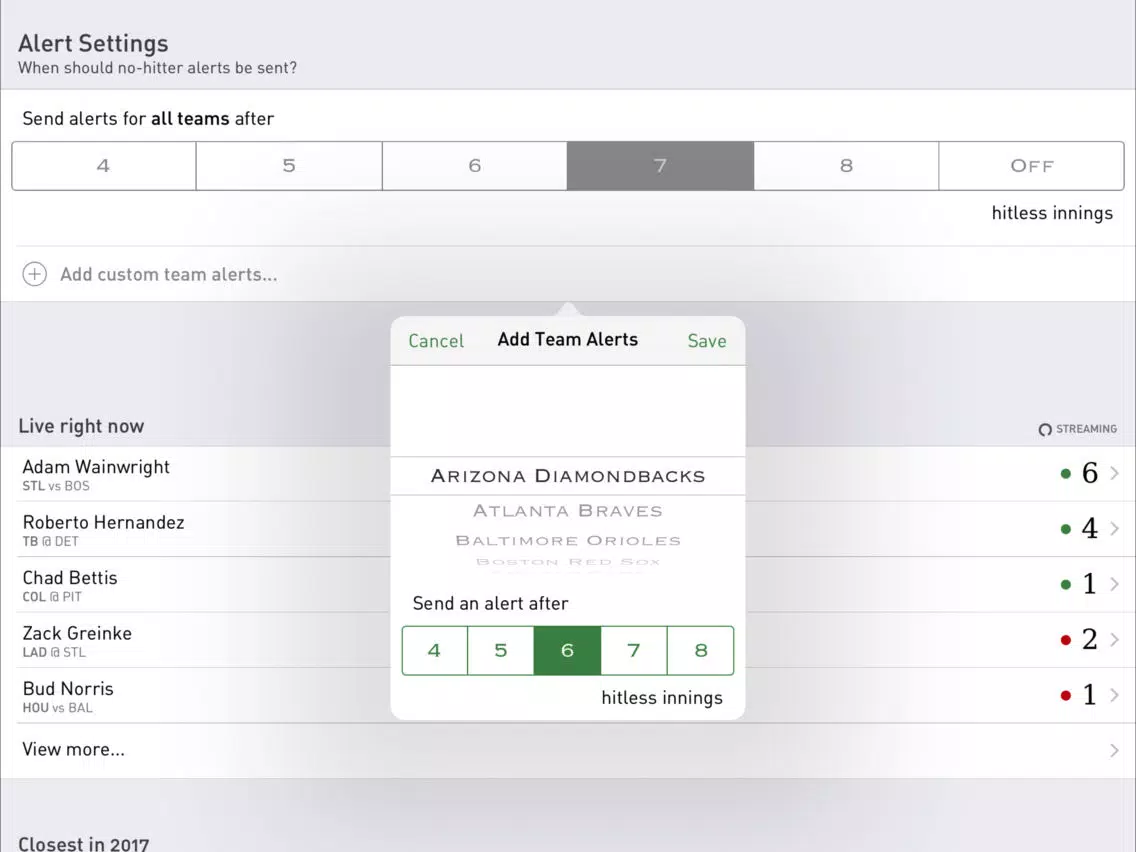Choose 8 innings in Add Team Alerts
This screenshot has width=1136, height=852.
701,651
